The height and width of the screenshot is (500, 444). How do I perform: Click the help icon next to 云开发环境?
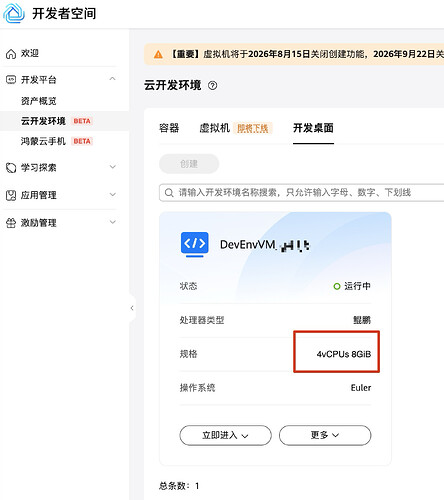click(212, 86)
